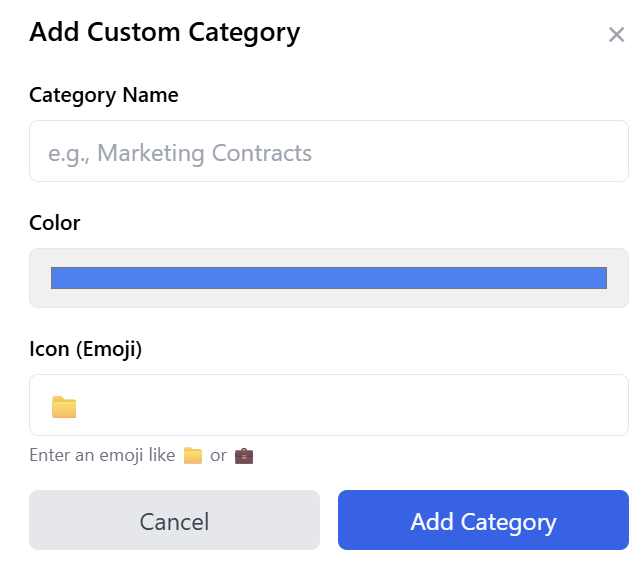Screen dimensions: 637x564
Task: Click the word 'or' between hint emojis
Action: point(218,456)
